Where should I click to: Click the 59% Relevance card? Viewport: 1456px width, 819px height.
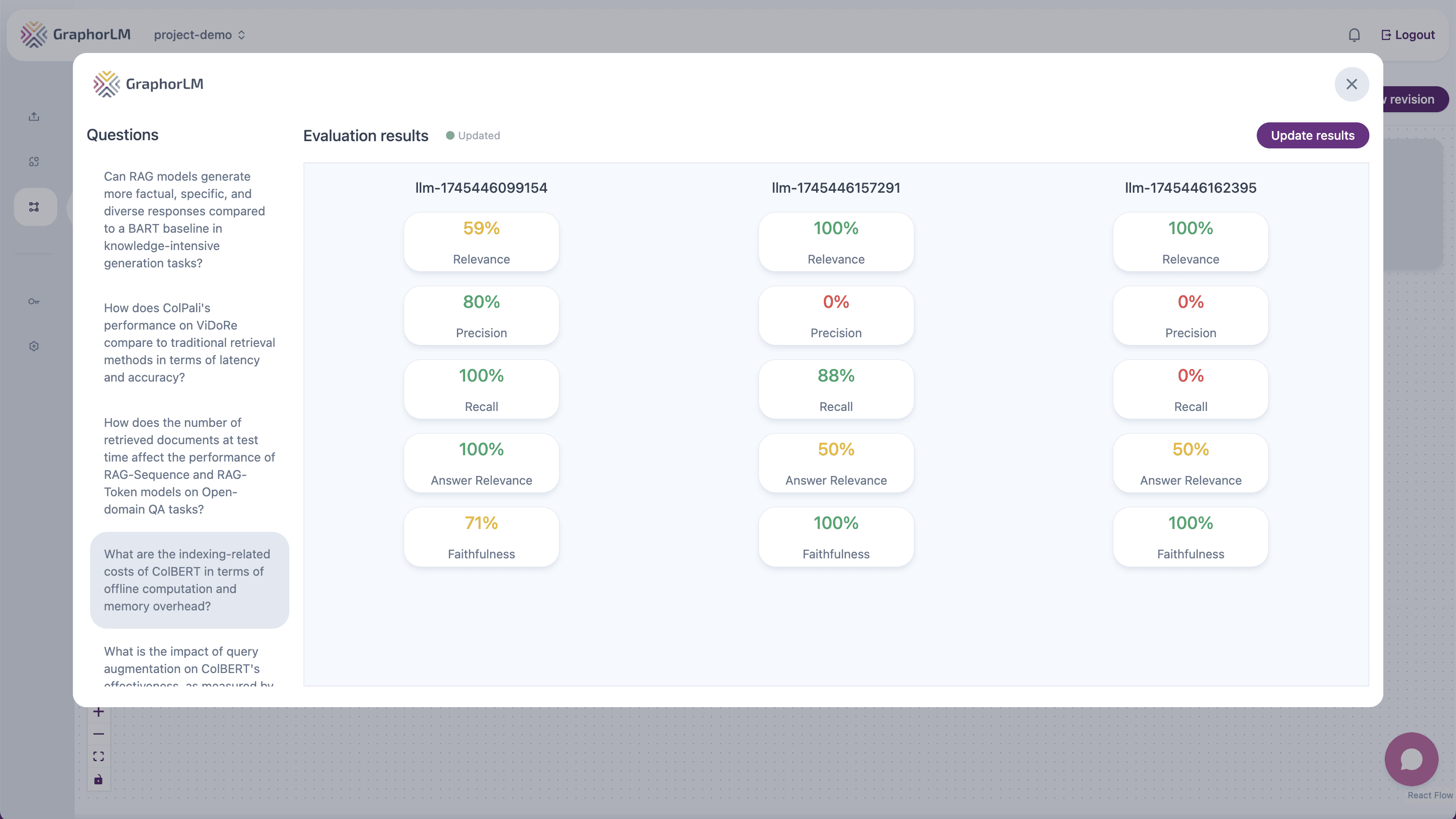(x=481, y=242)
